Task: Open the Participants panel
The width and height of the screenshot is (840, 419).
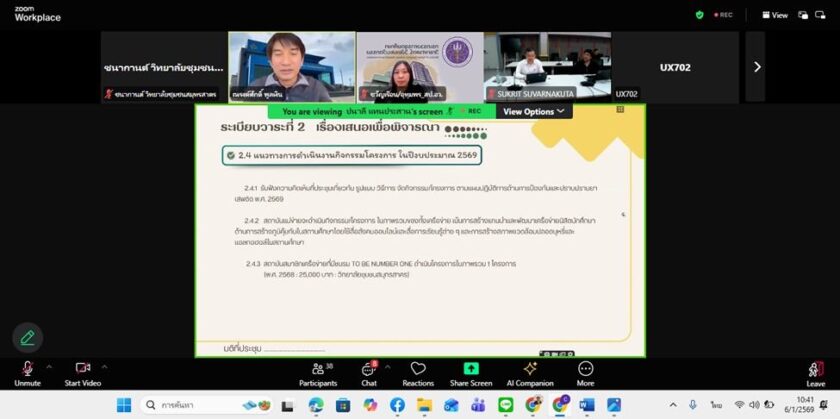Action: (318, 371)
